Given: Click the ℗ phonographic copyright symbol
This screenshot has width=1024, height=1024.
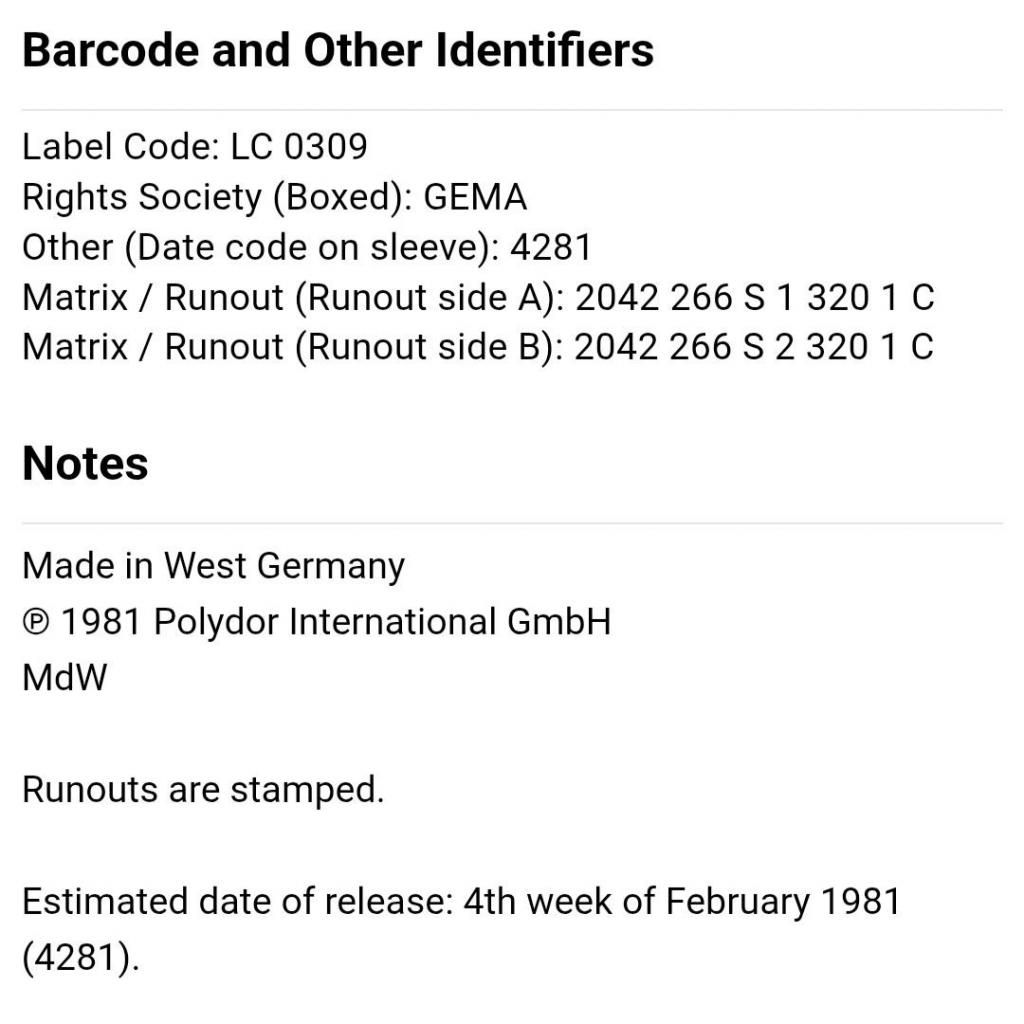Looking at the screenshot, I should [x=36, y=623].
